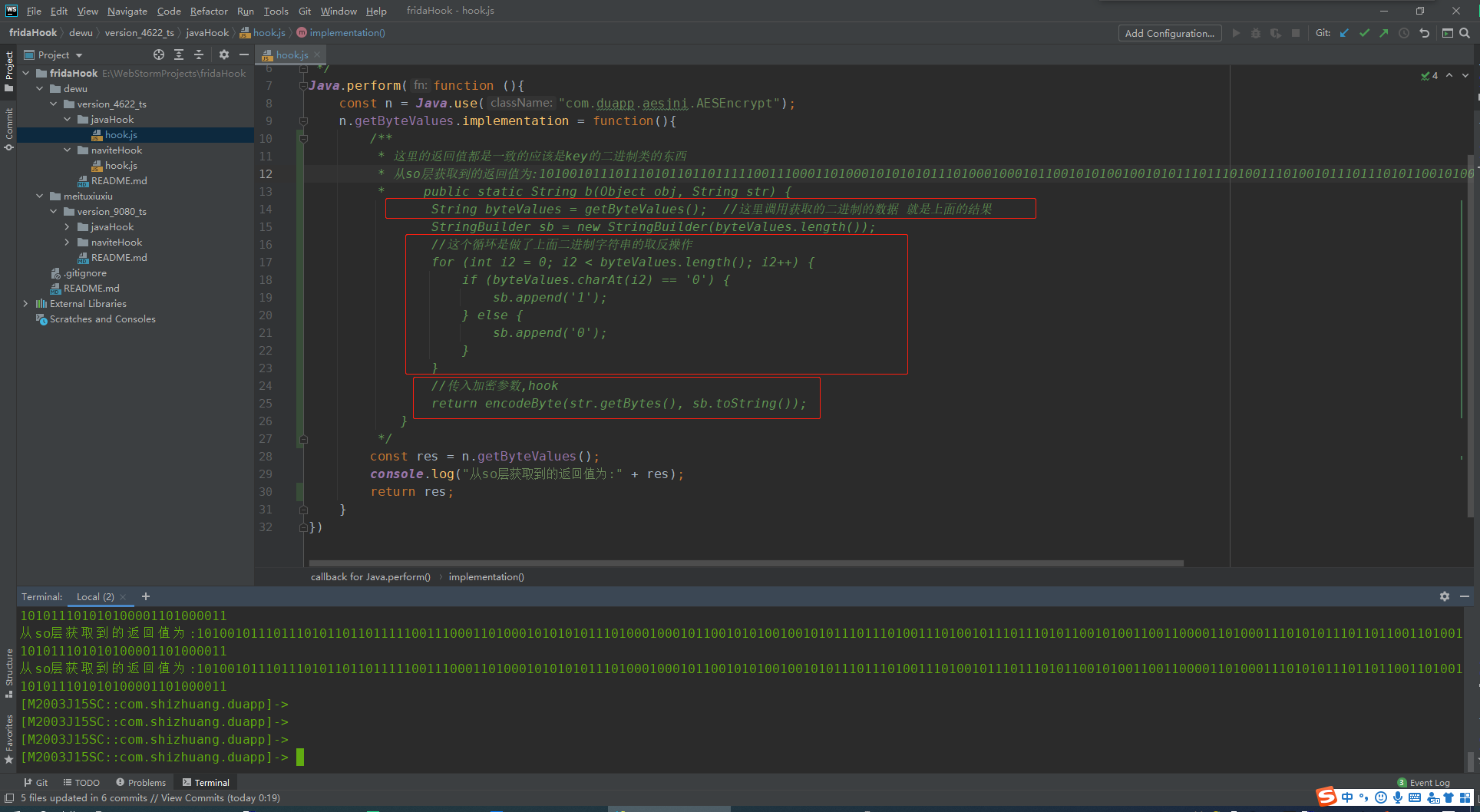
Task: Click Collapse All in Project panel
Action: coord(199,54)
